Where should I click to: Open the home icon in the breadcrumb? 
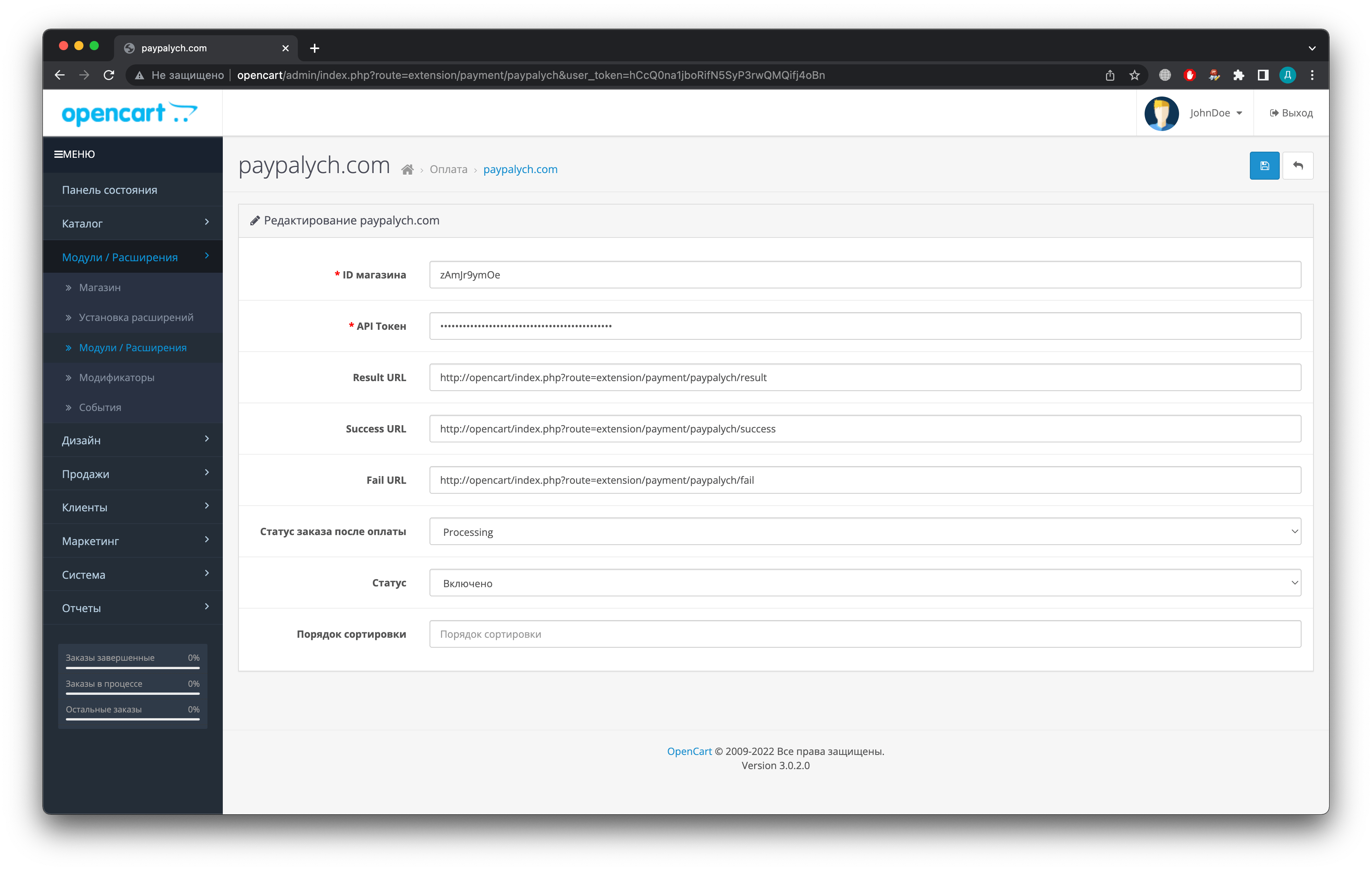pyautogui.click(x=407, y=169)
